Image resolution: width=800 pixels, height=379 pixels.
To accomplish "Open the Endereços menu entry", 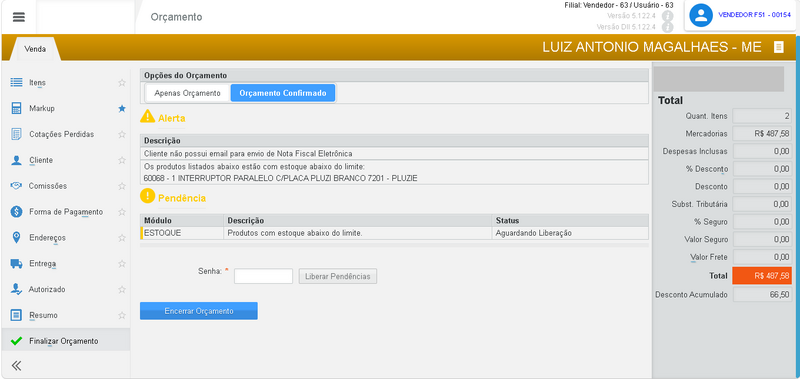I will pyautogui.click(x=47, y=238).
